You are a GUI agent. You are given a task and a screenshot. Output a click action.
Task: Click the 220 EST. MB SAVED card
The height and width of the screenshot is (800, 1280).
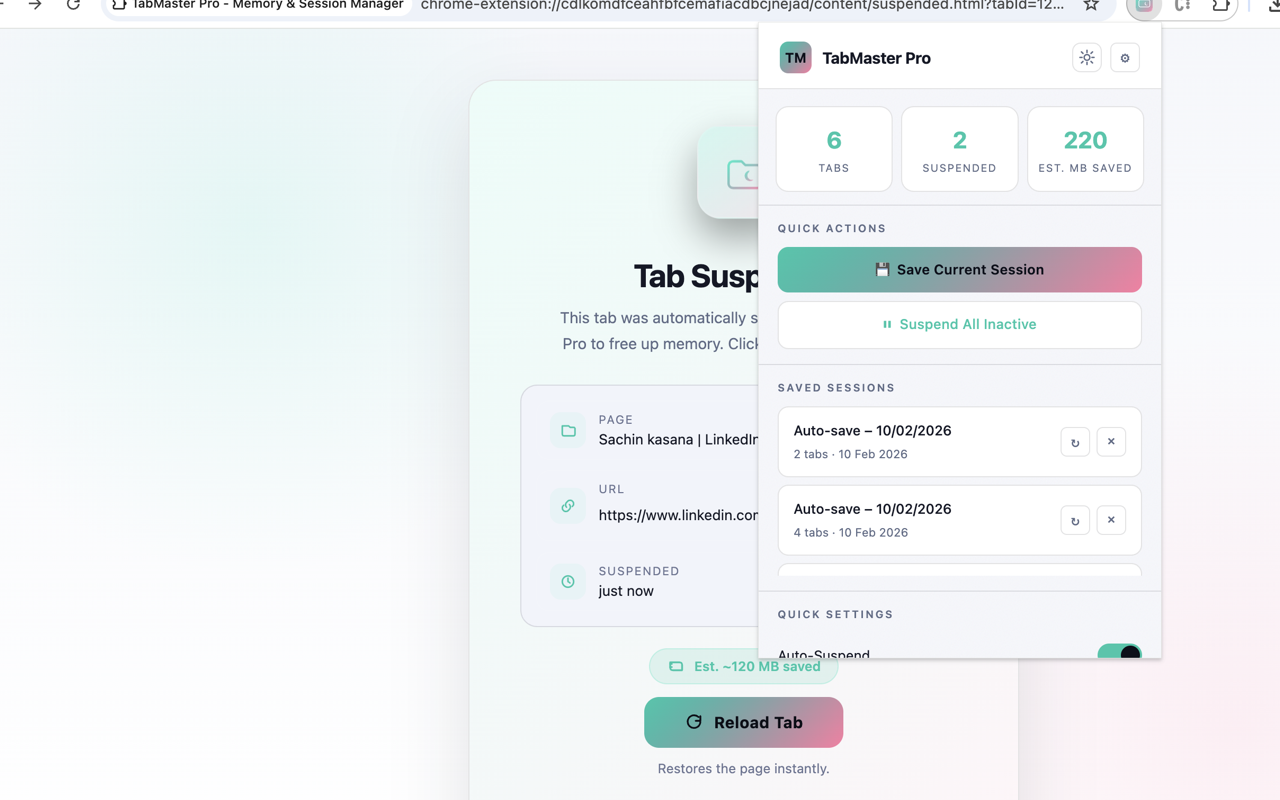tap(1085, 148)
